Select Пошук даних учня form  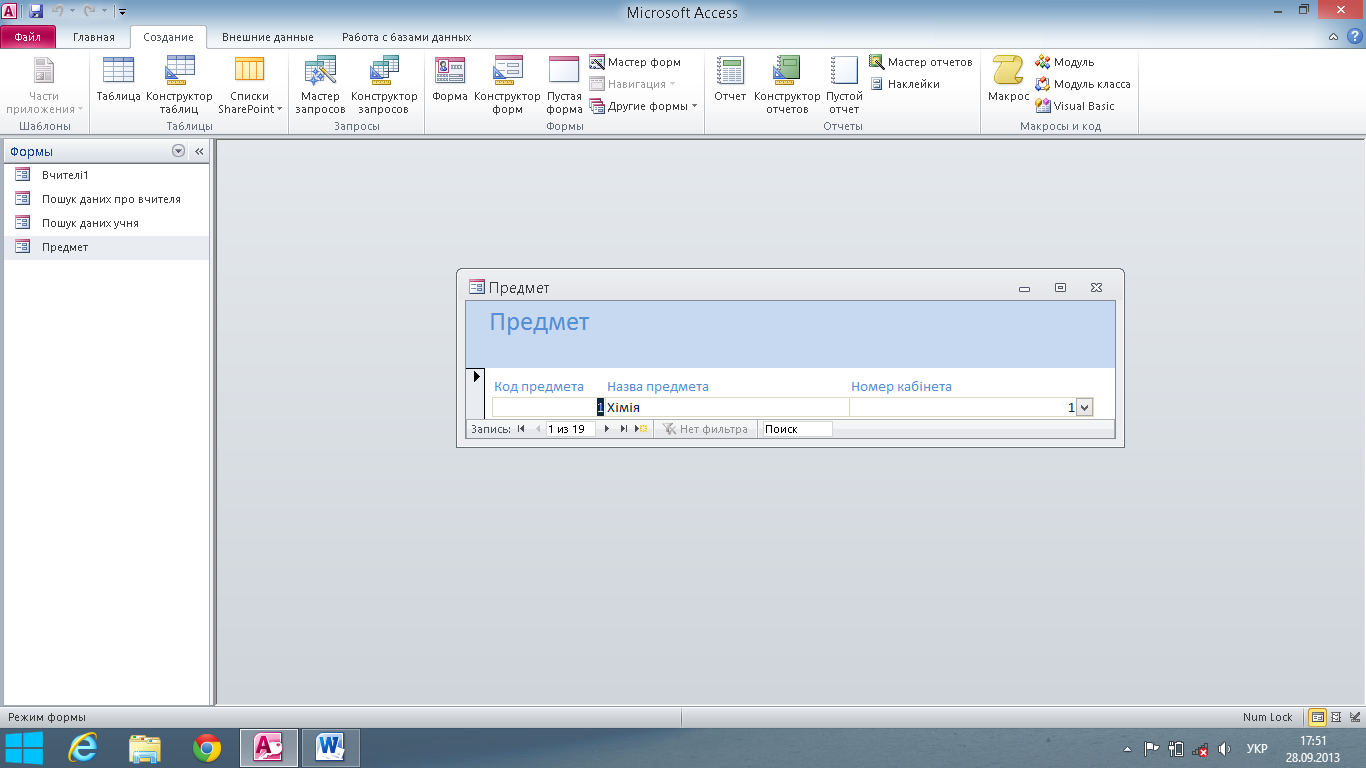coord(105,223)
